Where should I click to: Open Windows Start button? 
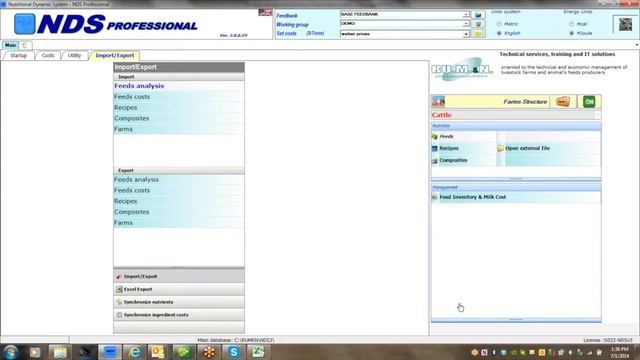(x=10, y=352)
